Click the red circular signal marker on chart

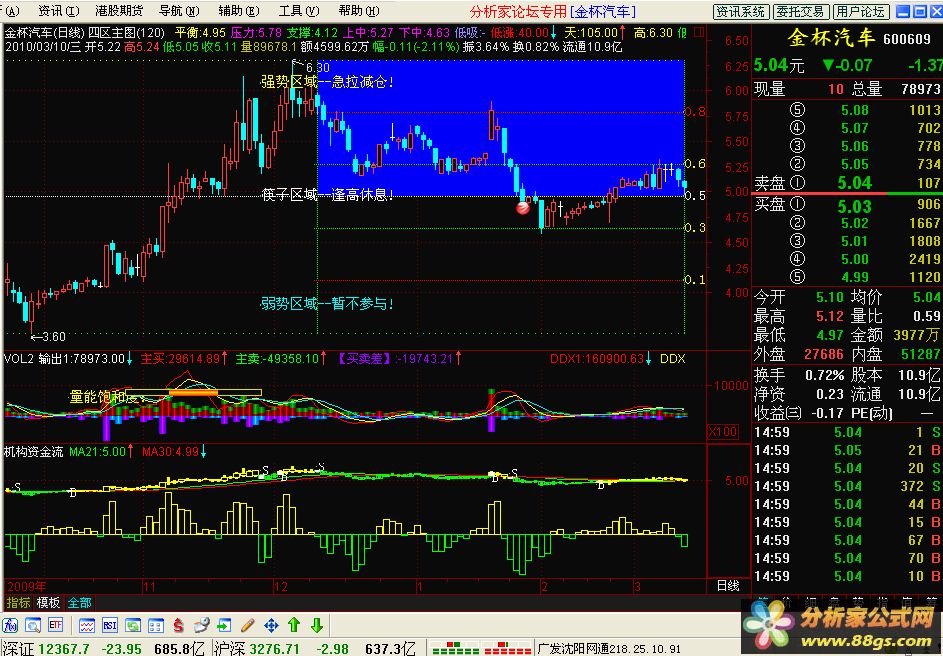click(x=523, y=208)
